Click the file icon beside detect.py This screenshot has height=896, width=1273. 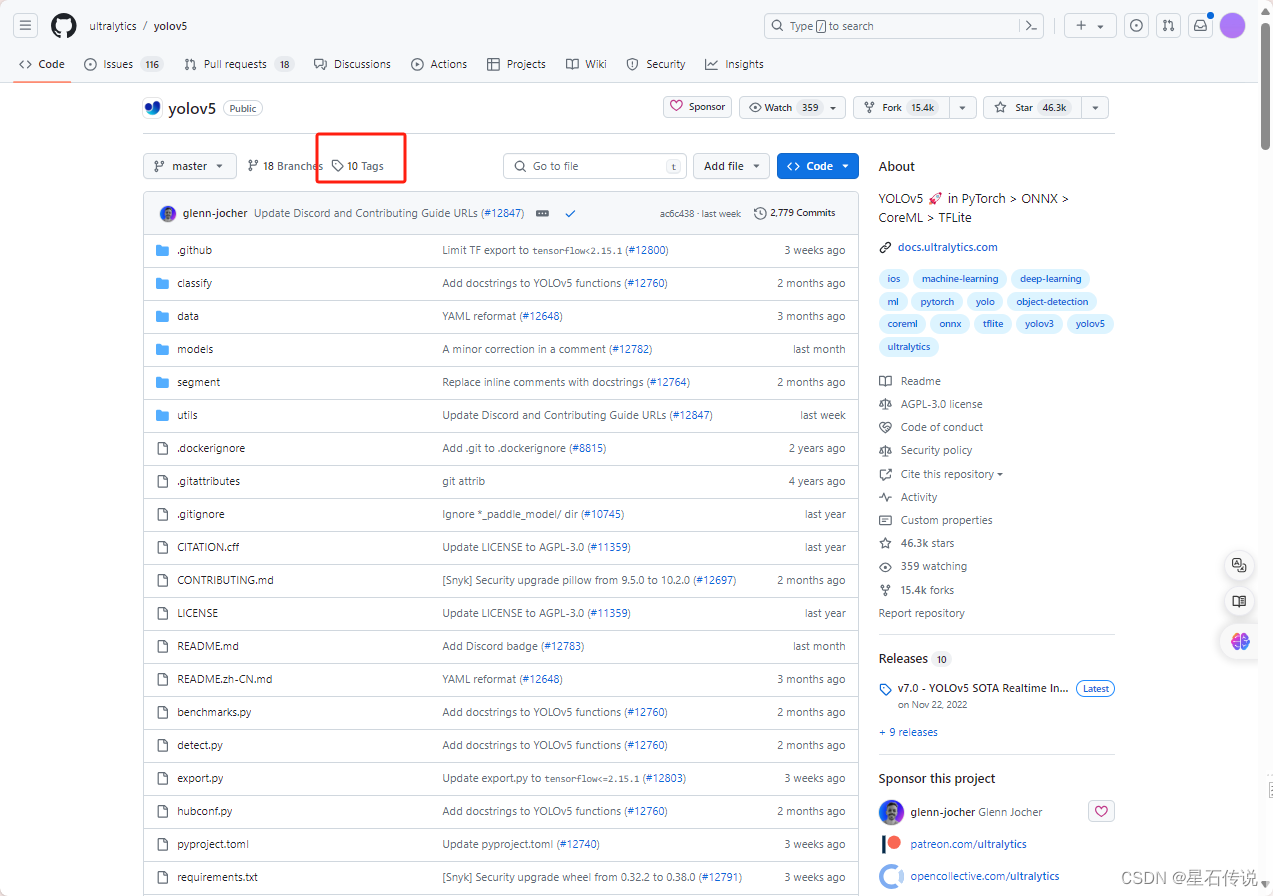(163, 745)
